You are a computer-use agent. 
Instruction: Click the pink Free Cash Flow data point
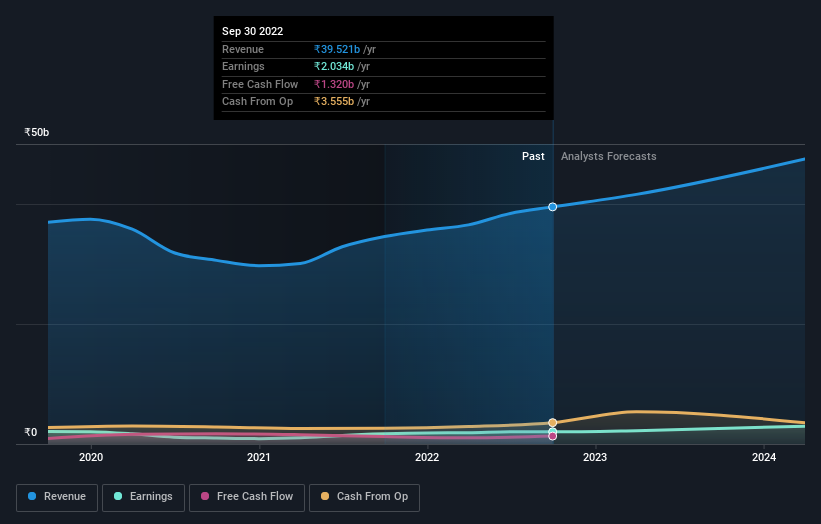[x=552, y=436]
